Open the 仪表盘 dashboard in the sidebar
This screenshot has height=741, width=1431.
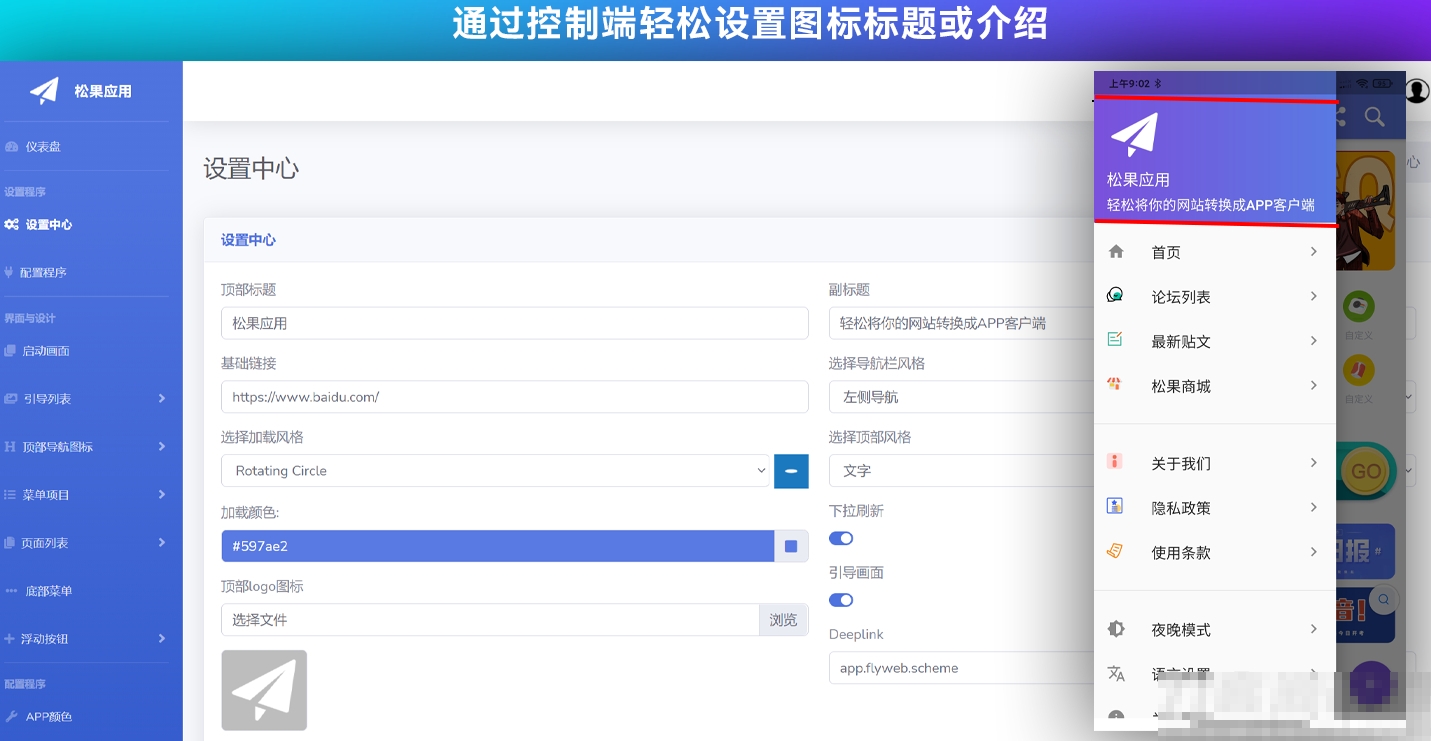pyautogui.click(x=45, y=147)
